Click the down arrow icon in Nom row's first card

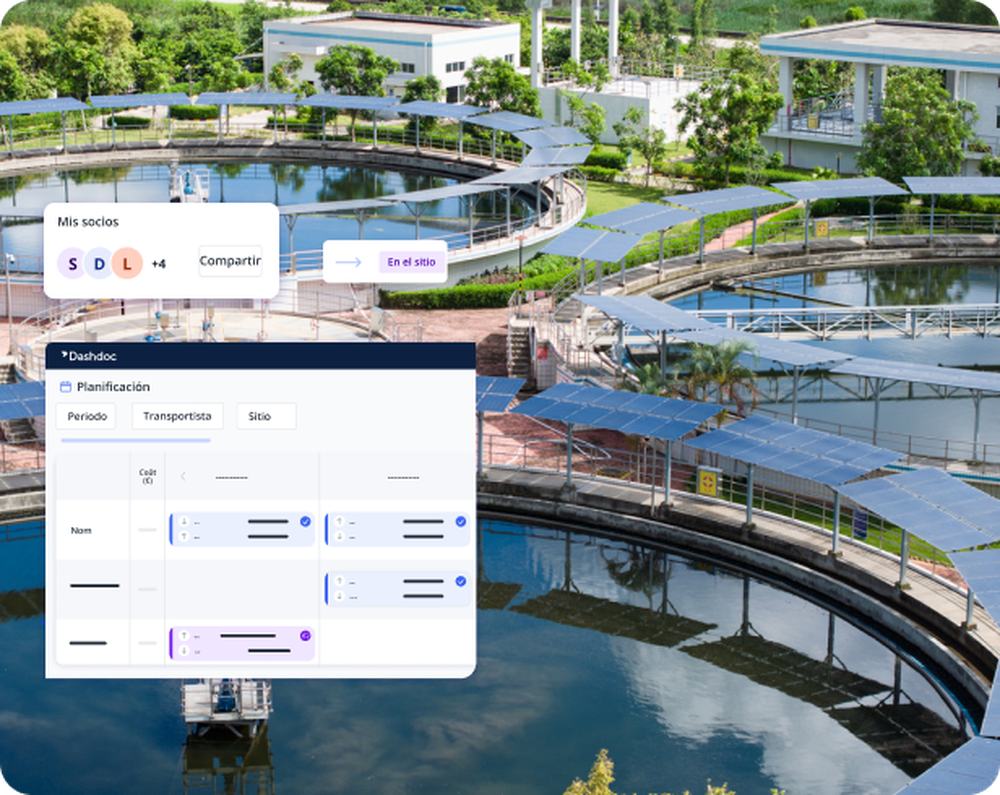[184, 521]
